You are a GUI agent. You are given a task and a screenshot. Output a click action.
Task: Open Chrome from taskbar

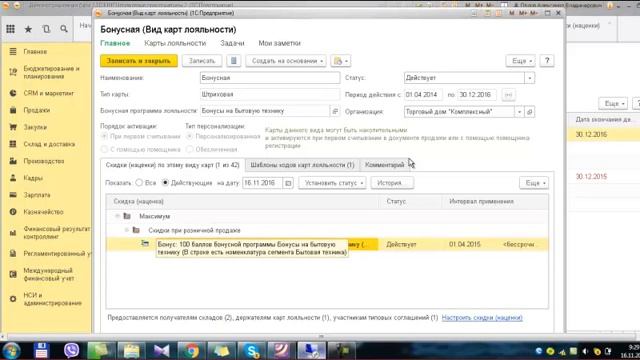191,351
